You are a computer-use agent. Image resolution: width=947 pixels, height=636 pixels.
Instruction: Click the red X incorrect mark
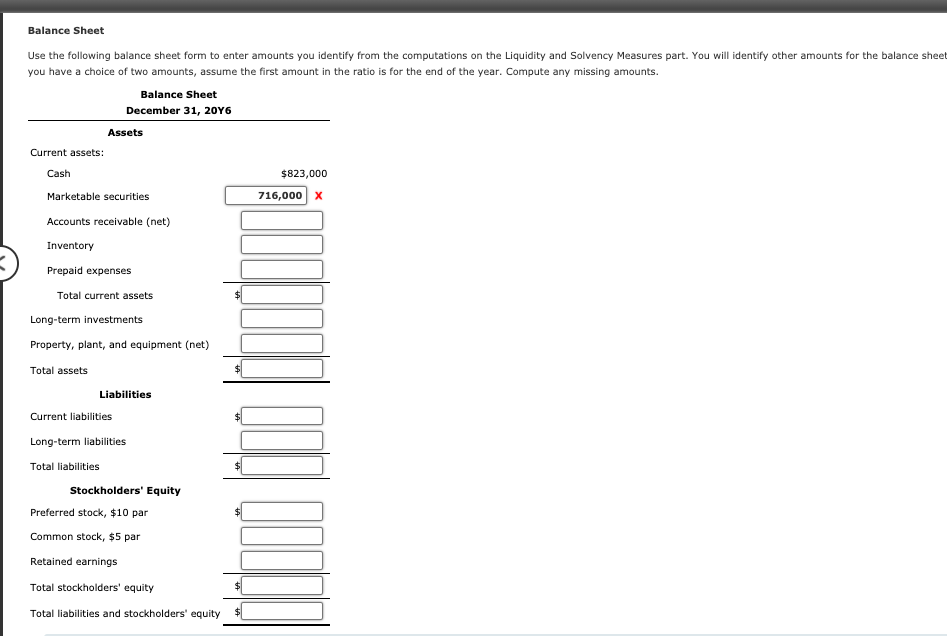(319, 196)
